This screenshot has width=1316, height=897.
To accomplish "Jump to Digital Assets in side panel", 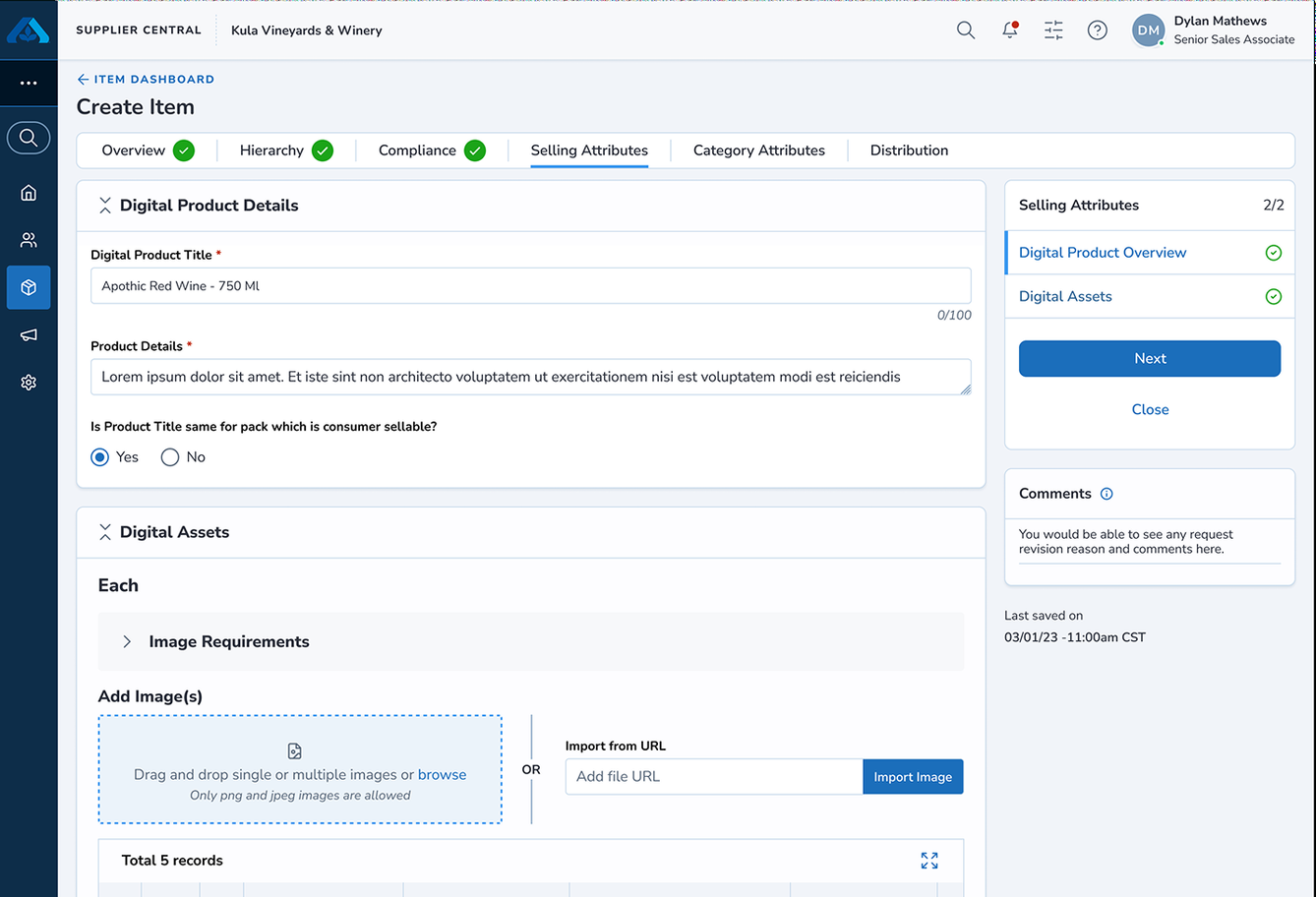I will point(1065,296).
